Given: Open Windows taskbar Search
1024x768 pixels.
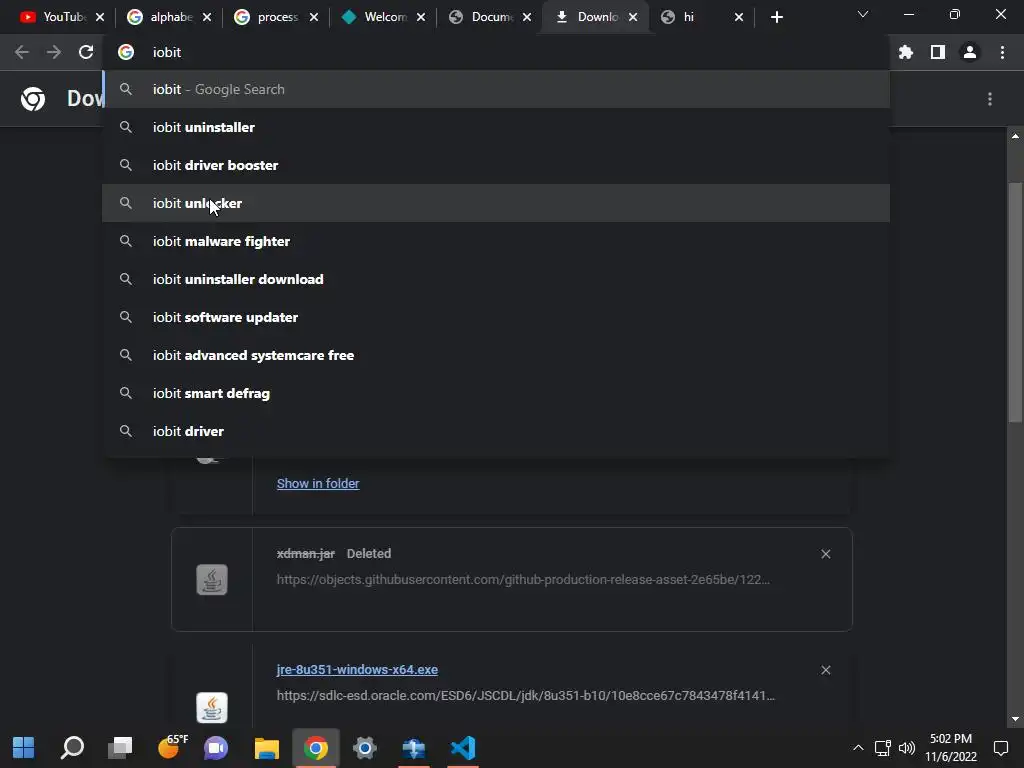Looking at the screenshot, I should 72,748.
